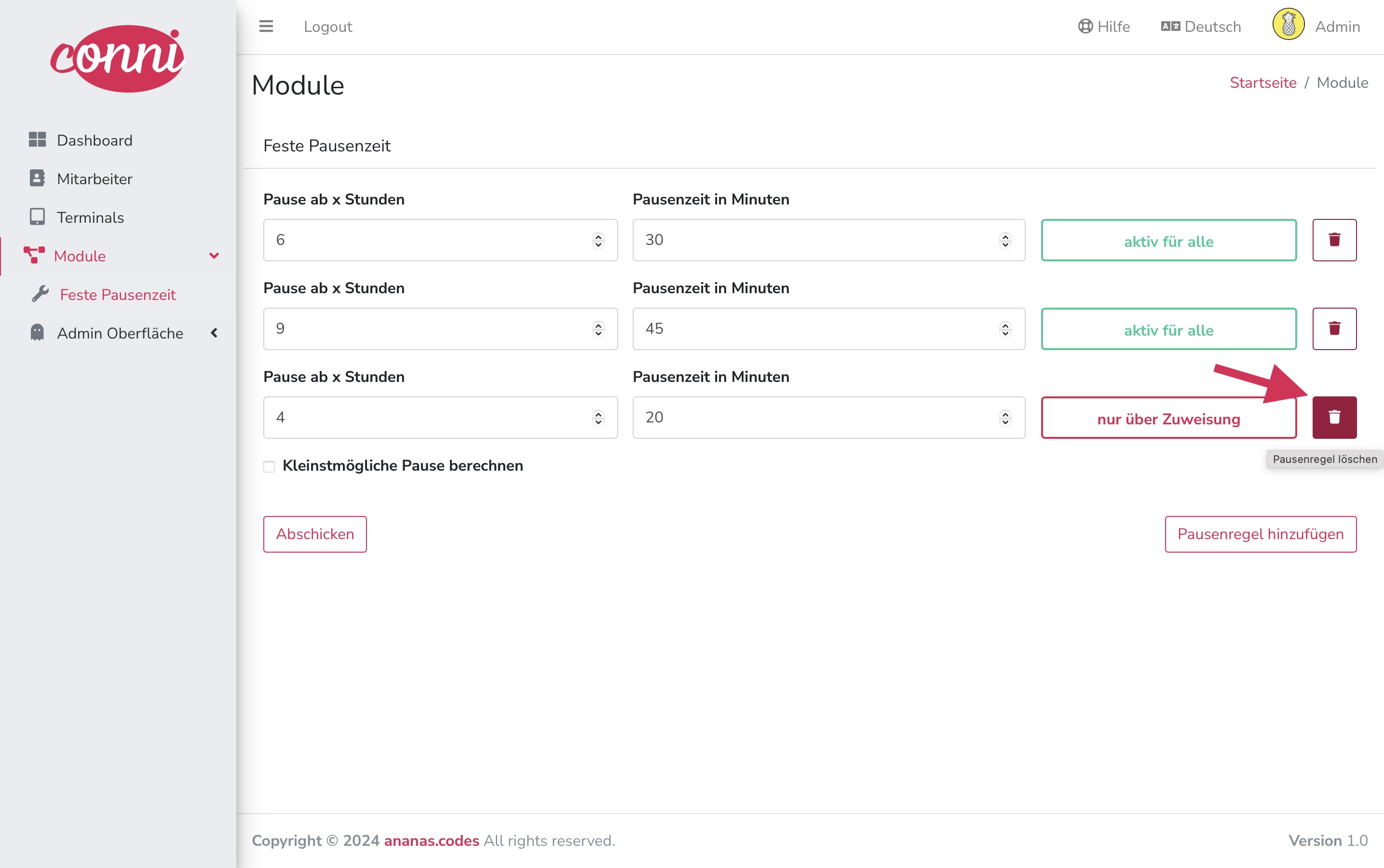The height and width of the screenshot is (868, 1384).
Task: Delete the break rule for 9 hours
Action: click(1334, 329)
